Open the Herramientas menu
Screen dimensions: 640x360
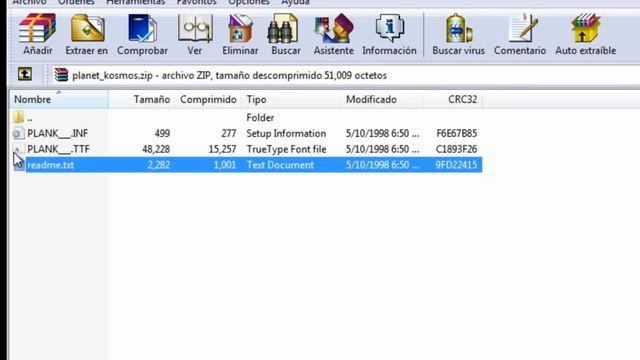136,2
